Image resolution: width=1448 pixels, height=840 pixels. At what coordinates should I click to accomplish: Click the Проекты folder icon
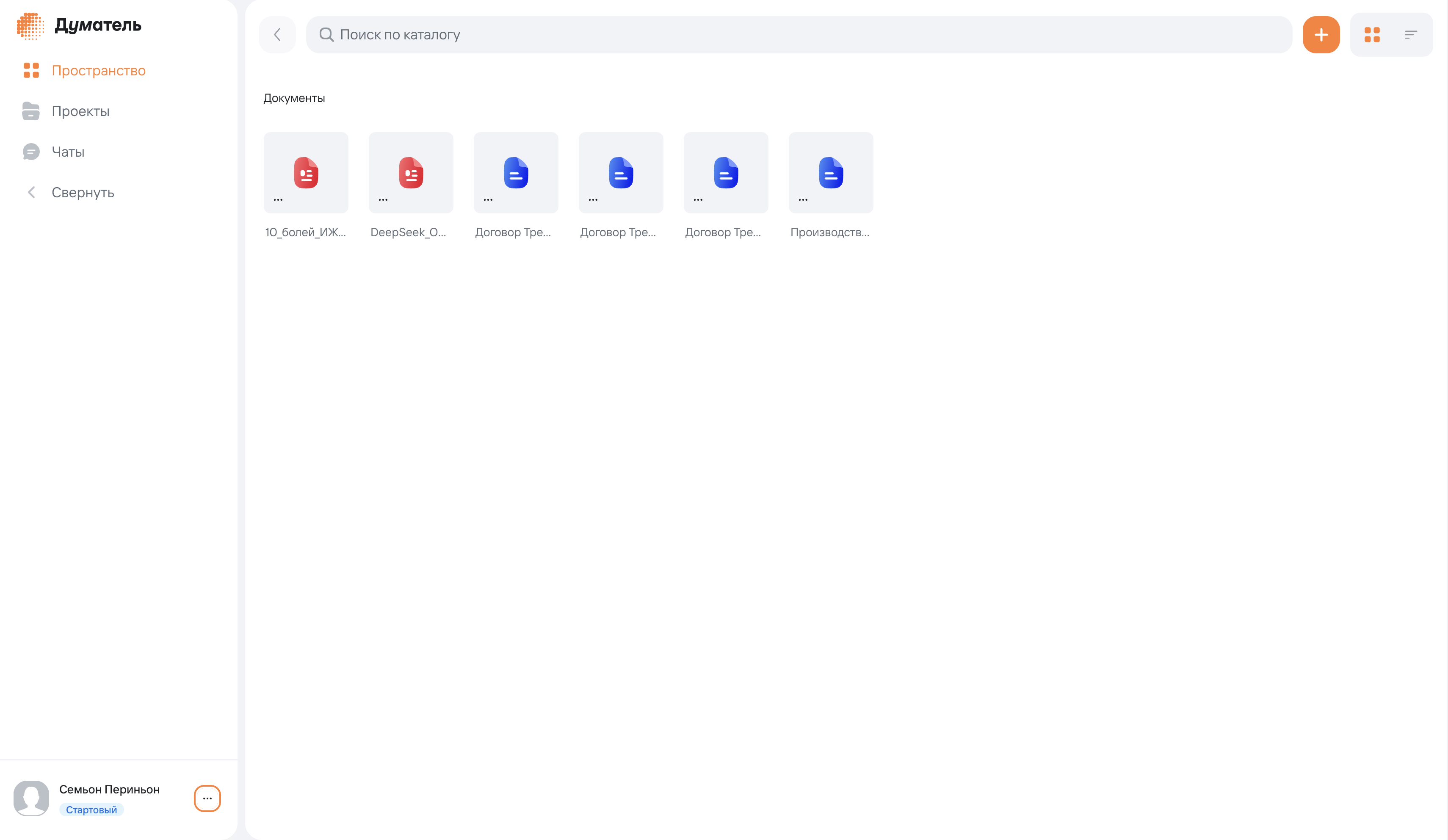pyautogui.click(x=31, y=111)
